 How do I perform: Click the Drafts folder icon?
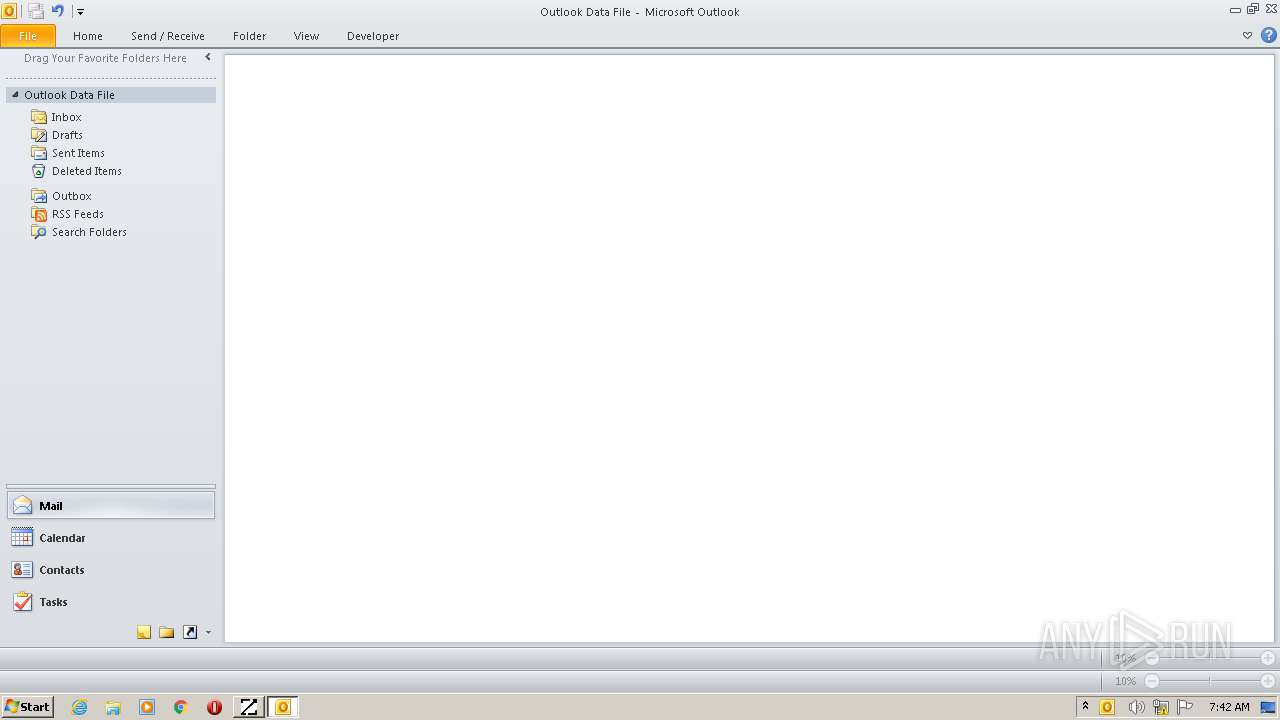pos(39,135)
